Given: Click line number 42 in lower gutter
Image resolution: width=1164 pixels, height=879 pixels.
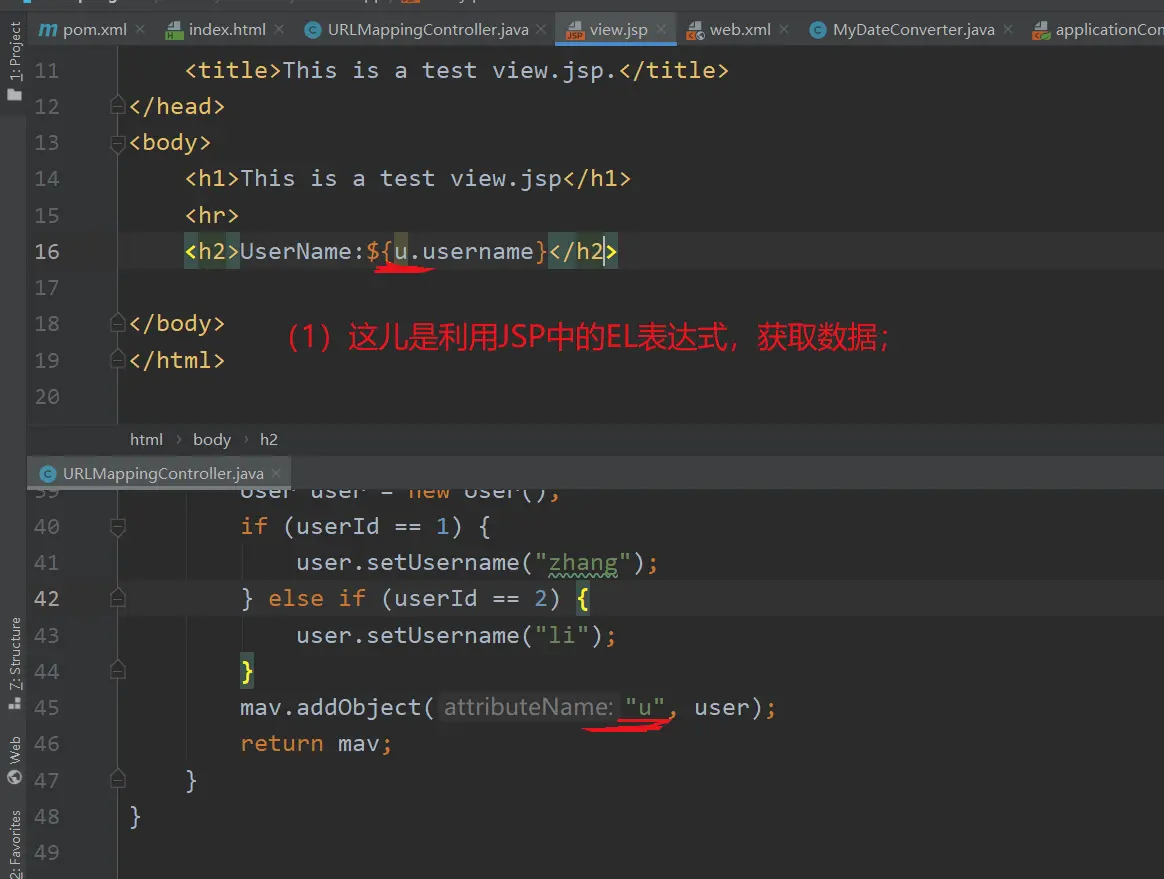Looking at the screenshot, I should click(47, 598).
